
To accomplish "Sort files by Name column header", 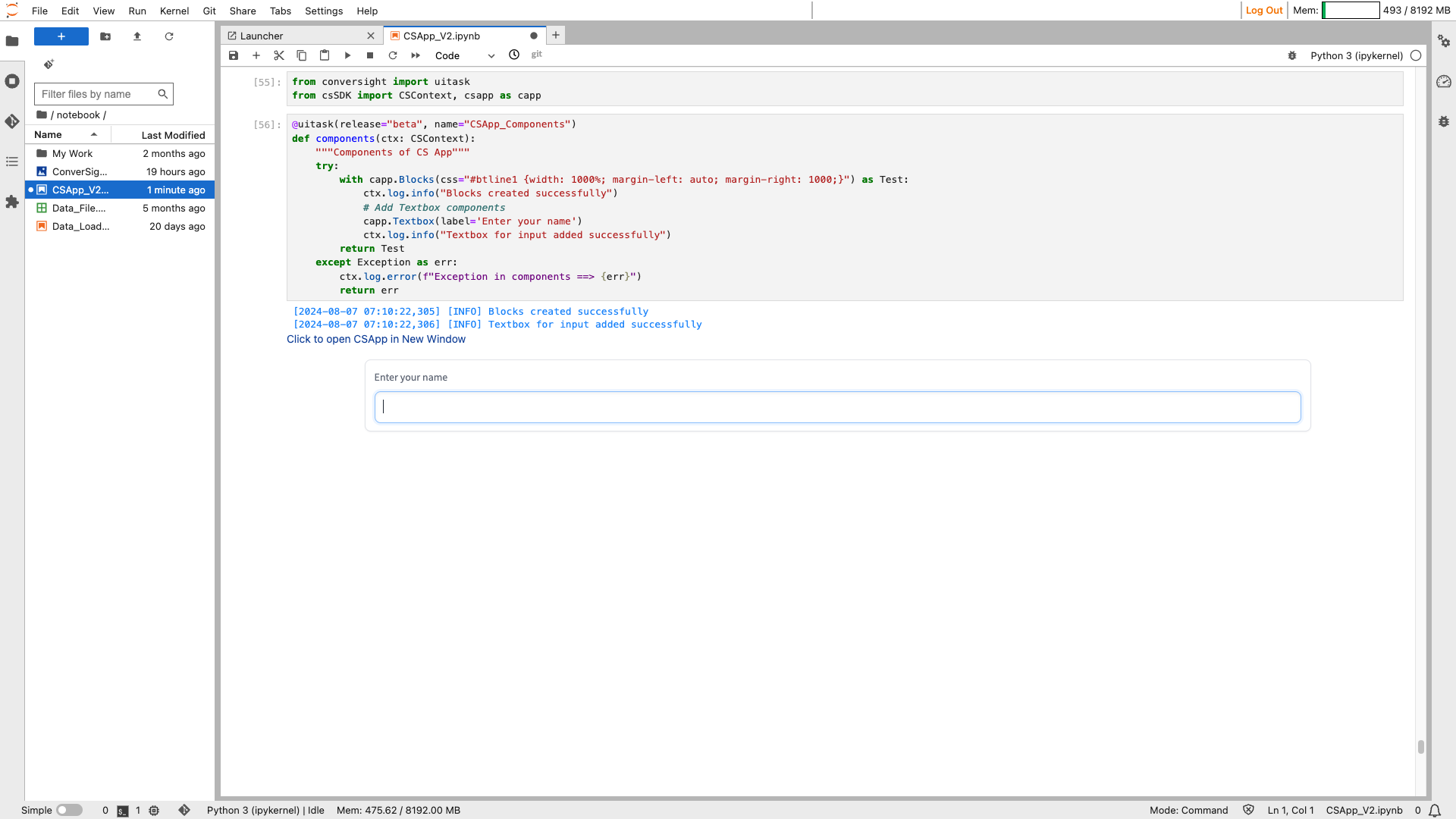I will tap(67, 134).
